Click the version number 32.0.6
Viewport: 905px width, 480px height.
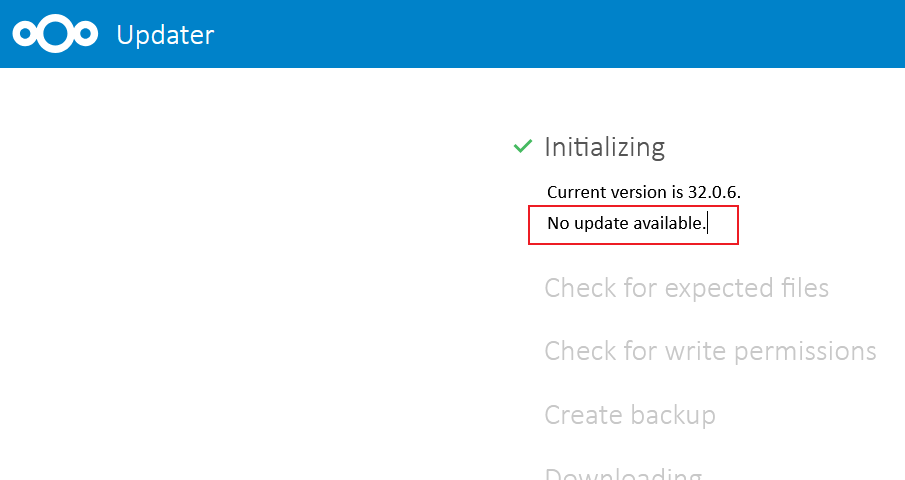pos(714,191)
